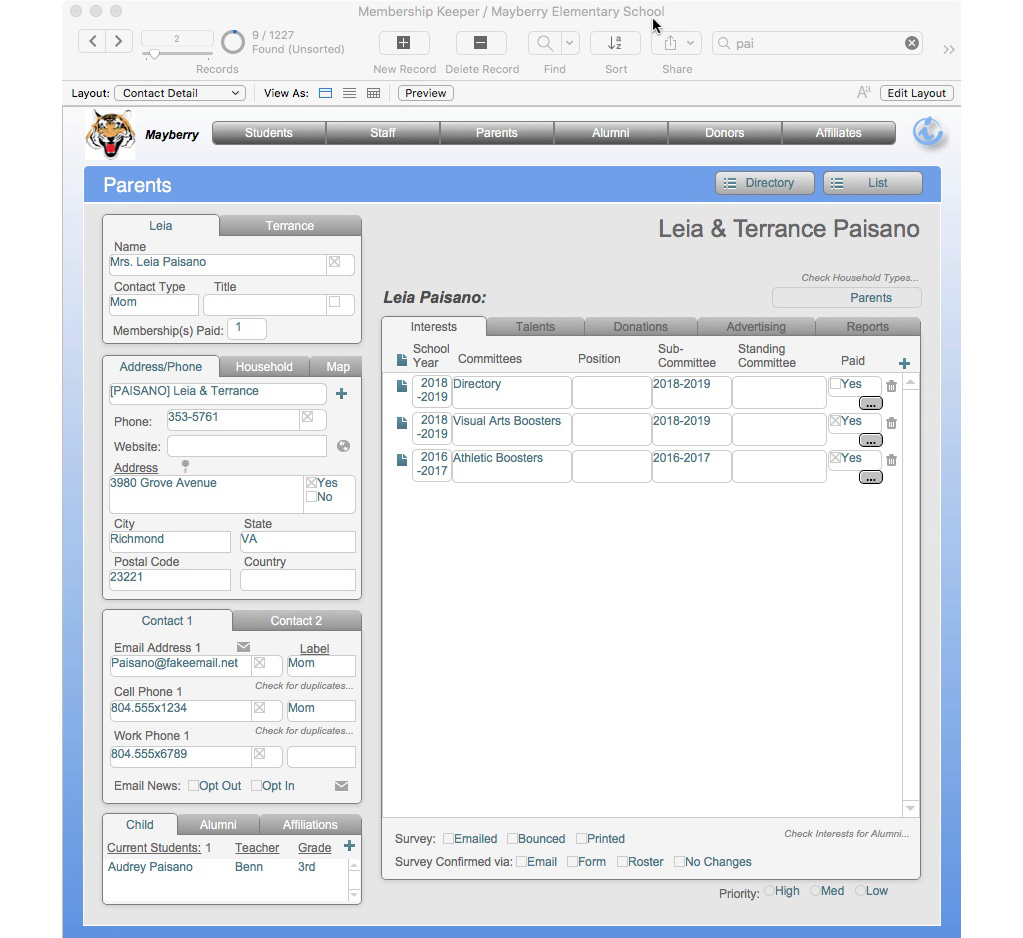Check Survey Confirmed via Roster
1023x938 pixels.
(x=622, y=862)
